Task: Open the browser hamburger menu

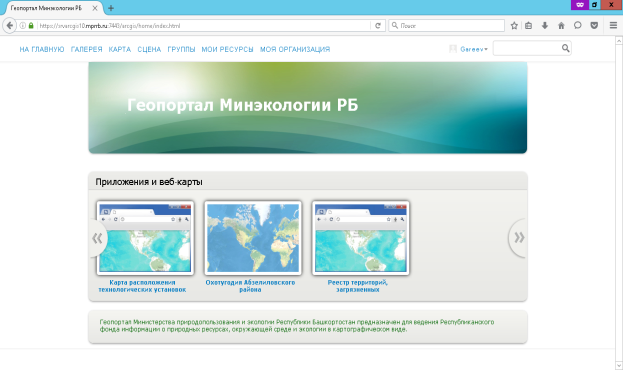Action: coord(613,25)
